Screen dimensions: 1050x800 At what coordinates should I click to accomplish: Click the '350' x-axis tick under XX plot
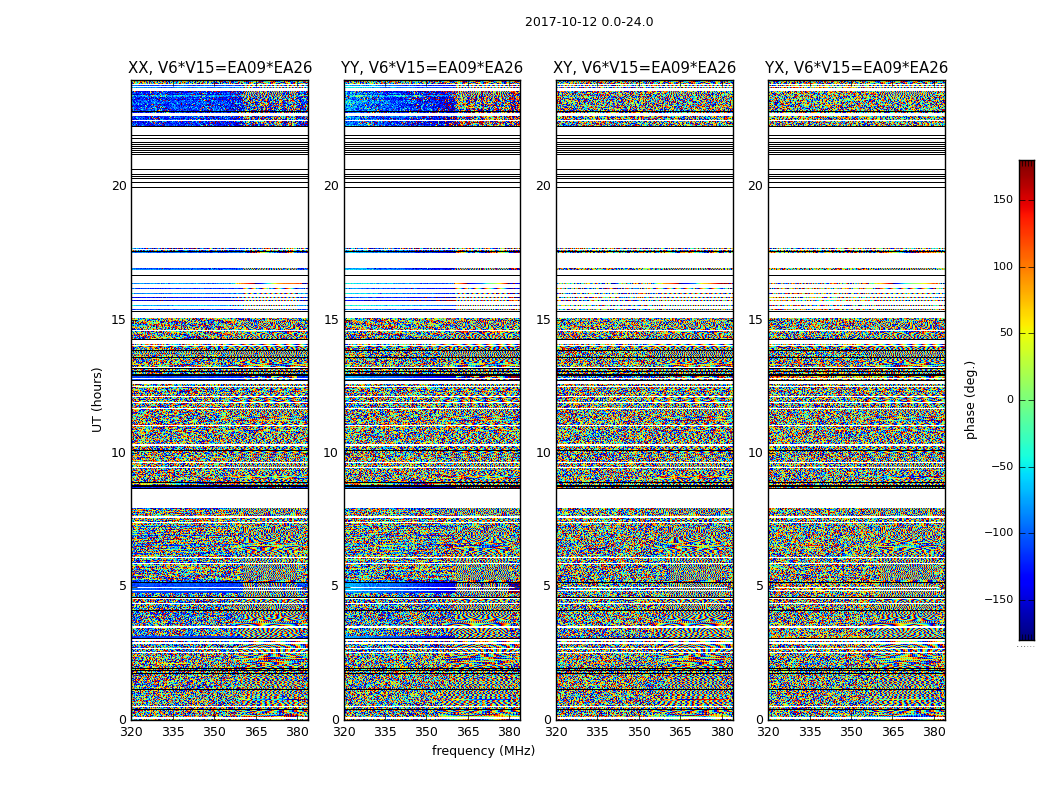pyautogui.click(x=214, y=732)
